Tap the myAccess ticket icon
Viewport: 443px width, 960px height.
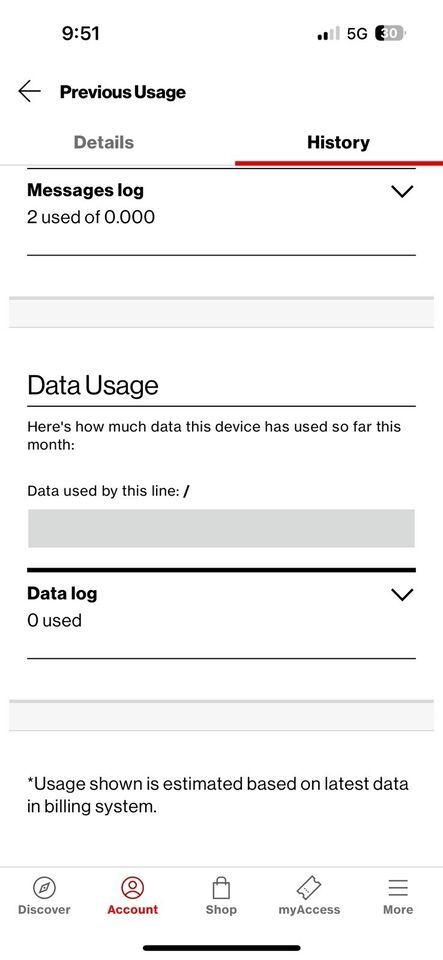click(309, 887)
